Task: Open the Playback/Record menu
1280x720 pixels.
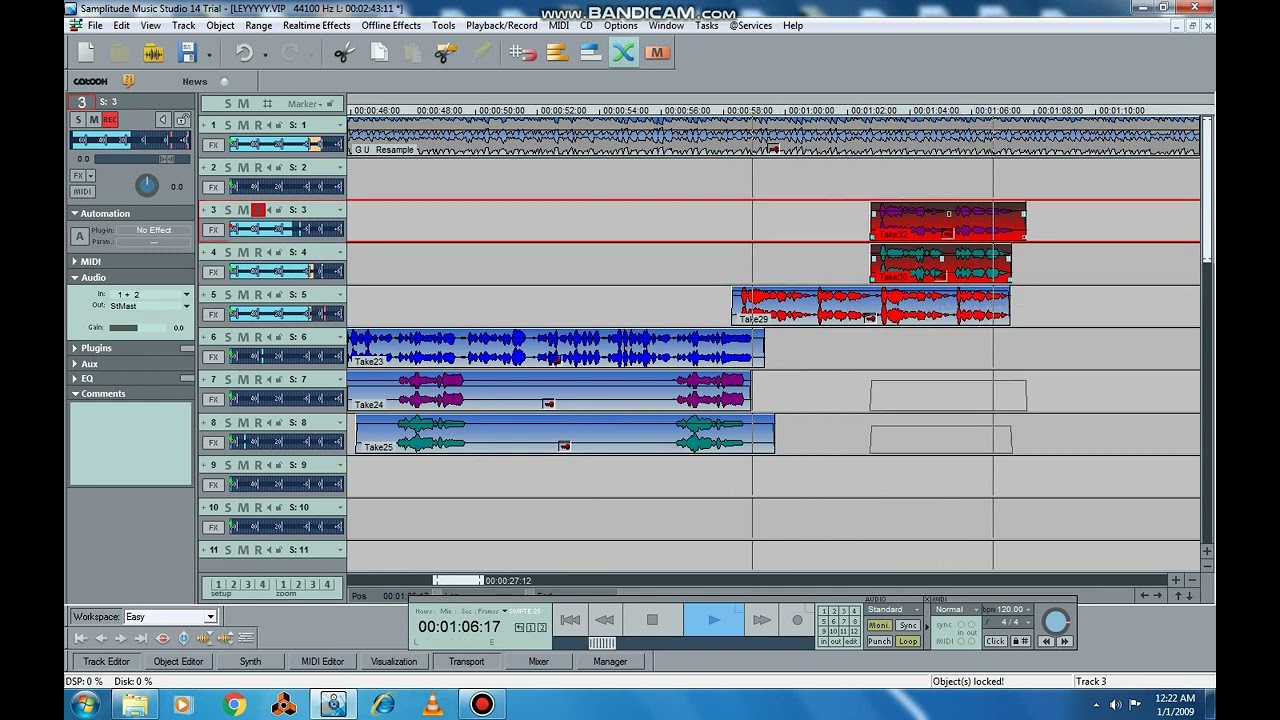Action: coord(501,25)
